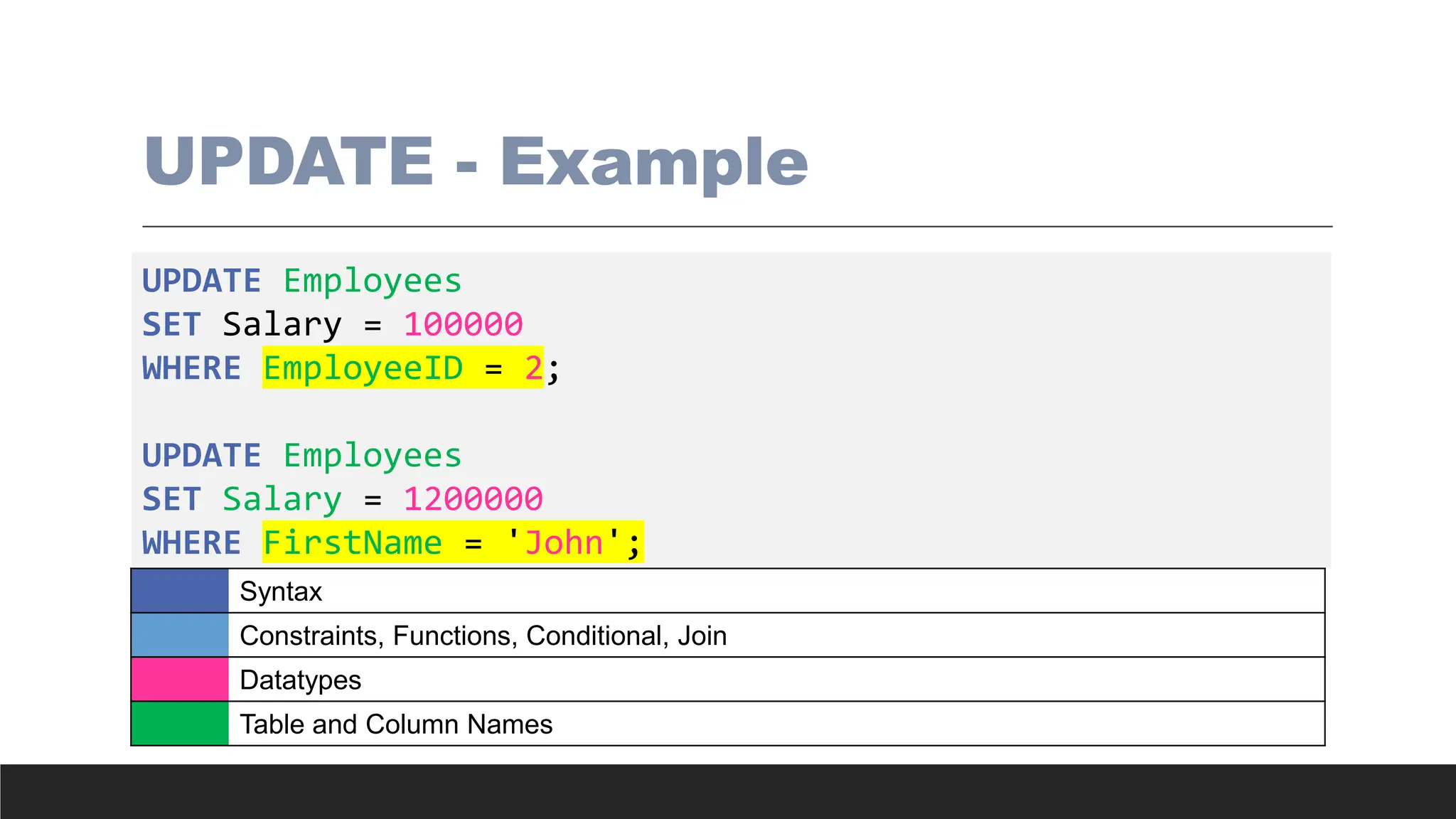Click the pink value '1200000'
The image size is (1456, 819).
tap(473, 499)
